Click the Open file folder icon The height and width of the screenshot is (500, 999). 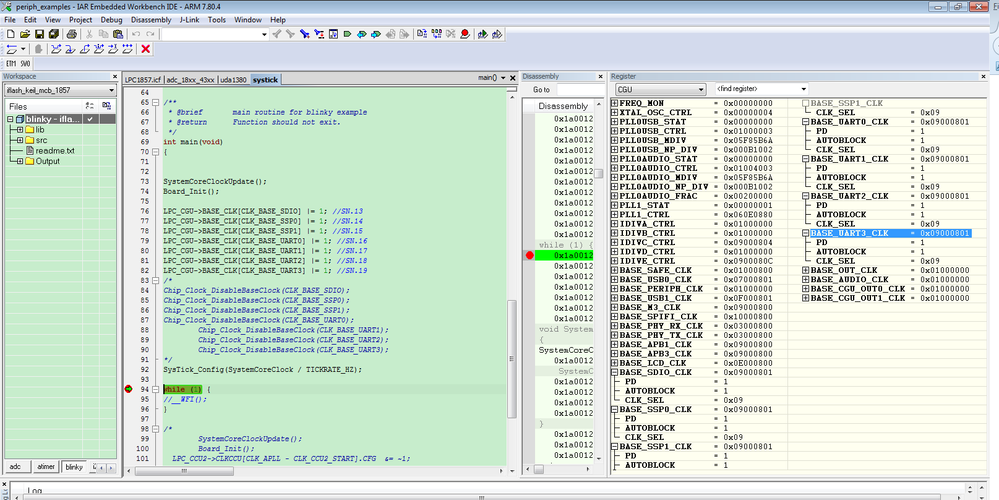tap(24, 34)
